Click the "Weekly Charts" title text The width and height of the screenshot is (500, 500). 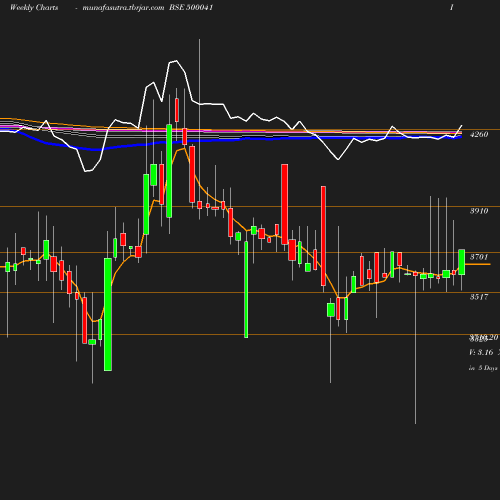[x=34, y=8]
